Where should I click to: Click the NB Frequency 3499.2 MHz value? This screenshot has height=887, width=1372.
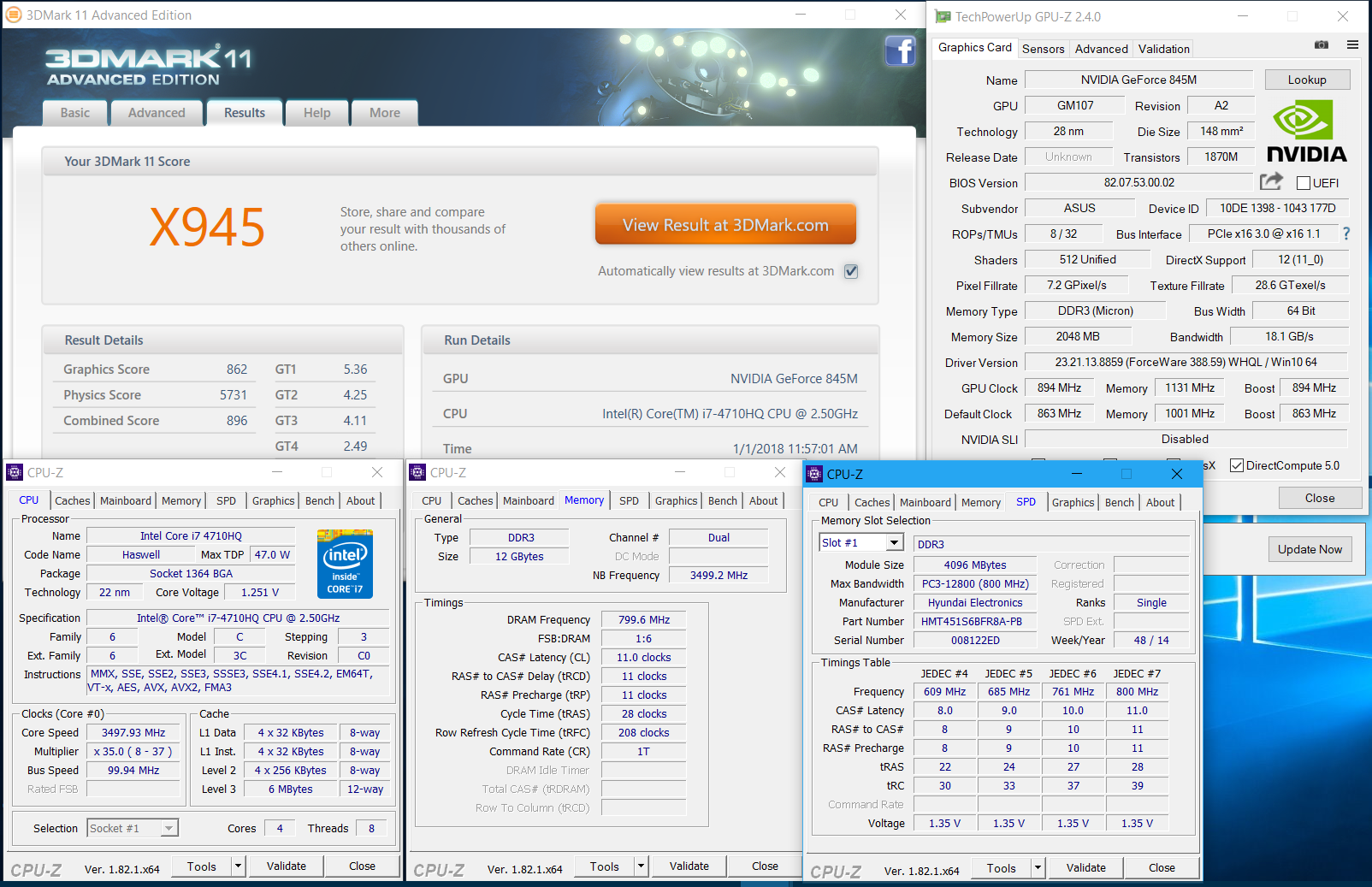[x=719, y=576]
